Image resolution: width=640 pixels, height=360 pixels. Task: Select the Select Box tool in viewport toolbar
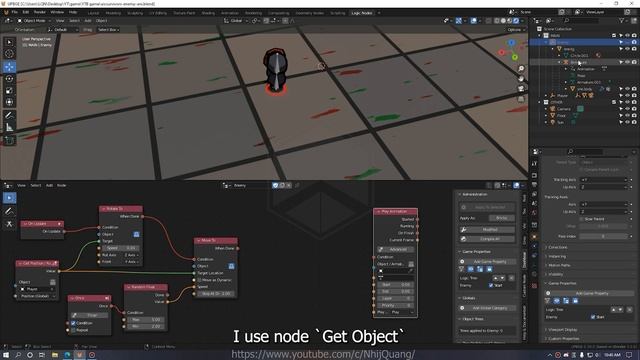coord(10,42)
